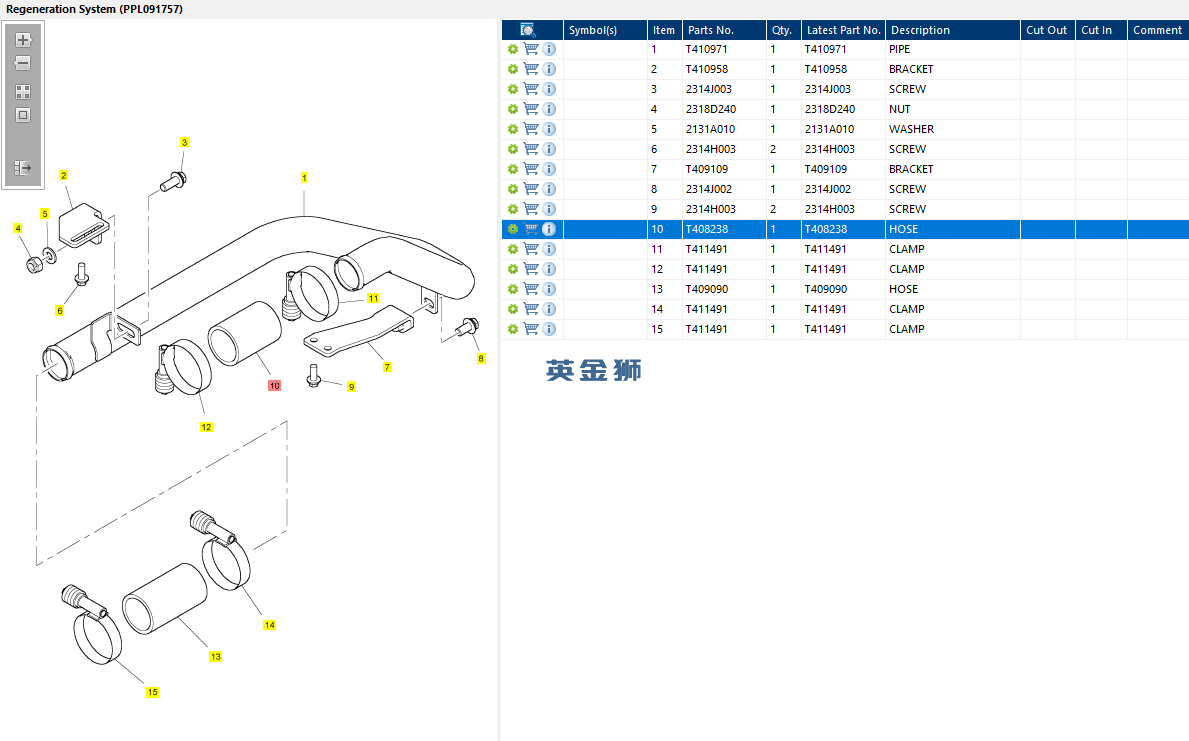Select red highlighted callout 10 in diagram
This screenshot has width=1189, height=741.
tap(275, 386)
